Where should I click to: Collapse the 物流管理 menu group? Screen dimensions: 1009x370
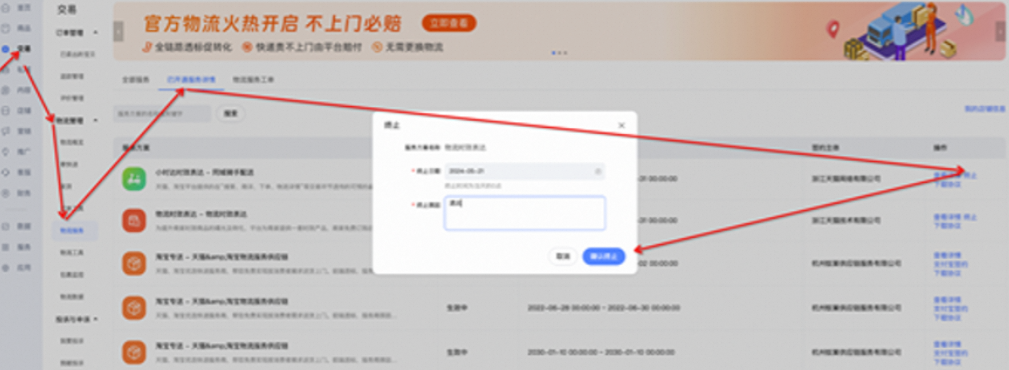(x=96, y=120)
